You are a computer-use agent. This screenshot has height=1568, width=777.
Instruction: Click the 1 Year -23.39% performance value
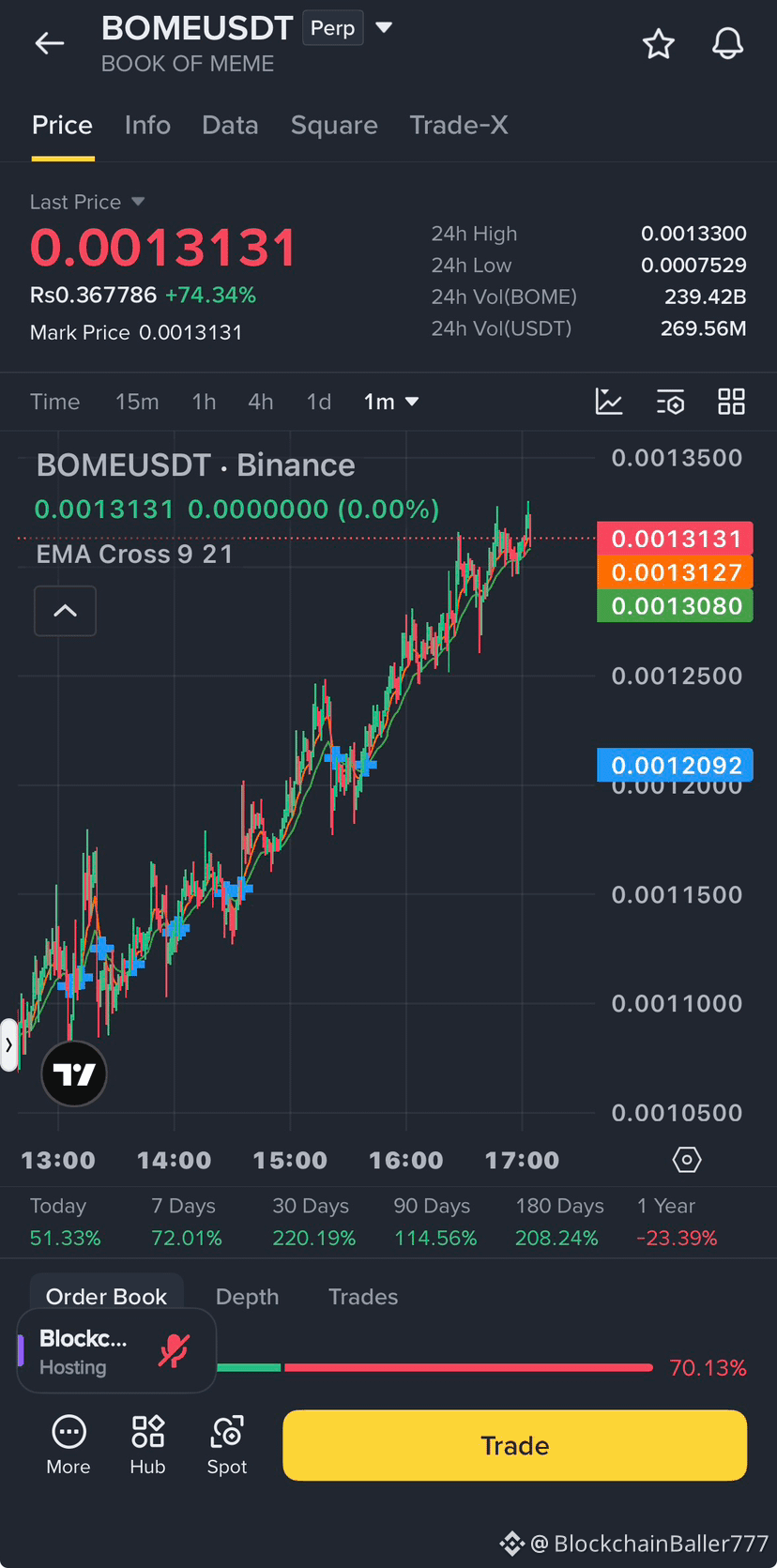[x=677, y=1238]
